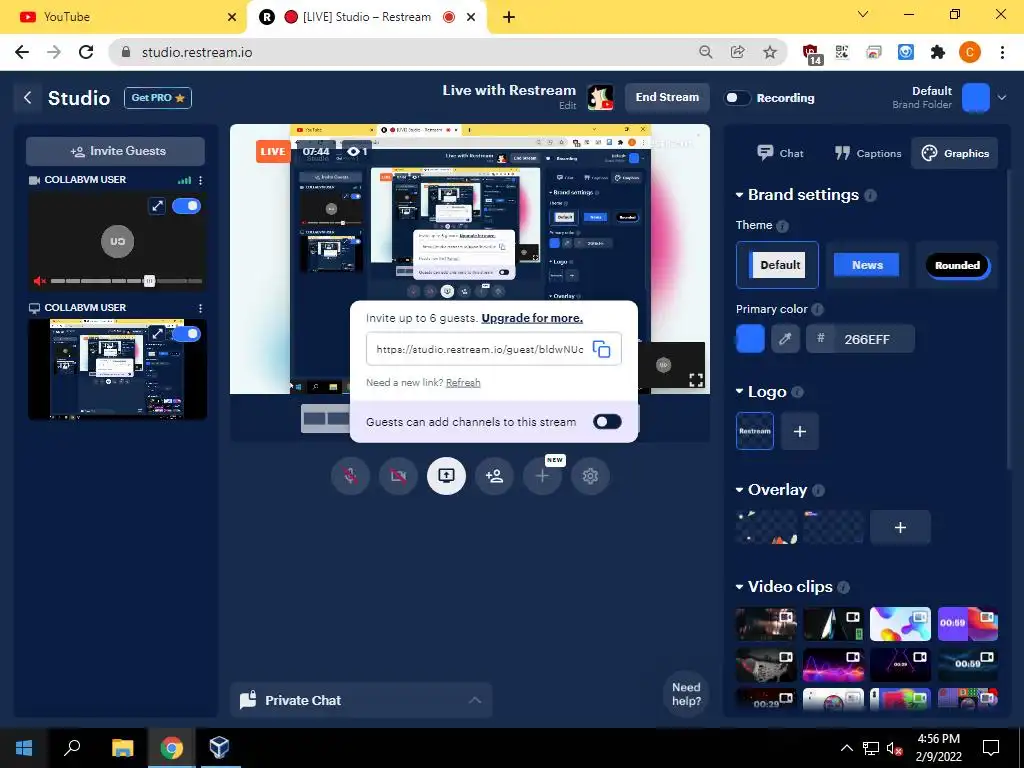The image size is (1024, 768).
Task: Open Chrome tab search chevron
Action: point(863,14)
